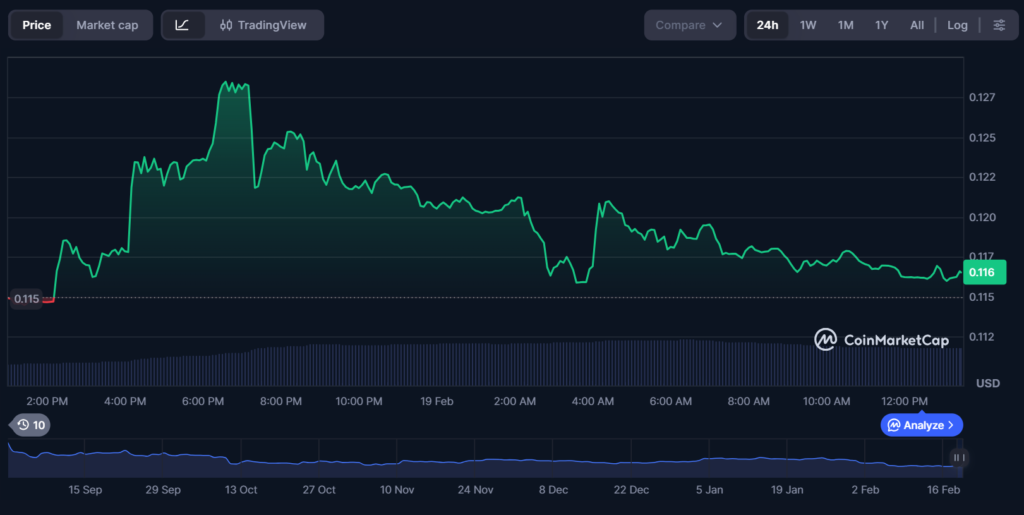The height and width of the screenshot is (515, 1024).
Task: Open chart settings sliders icon
Action: (998, 25)
